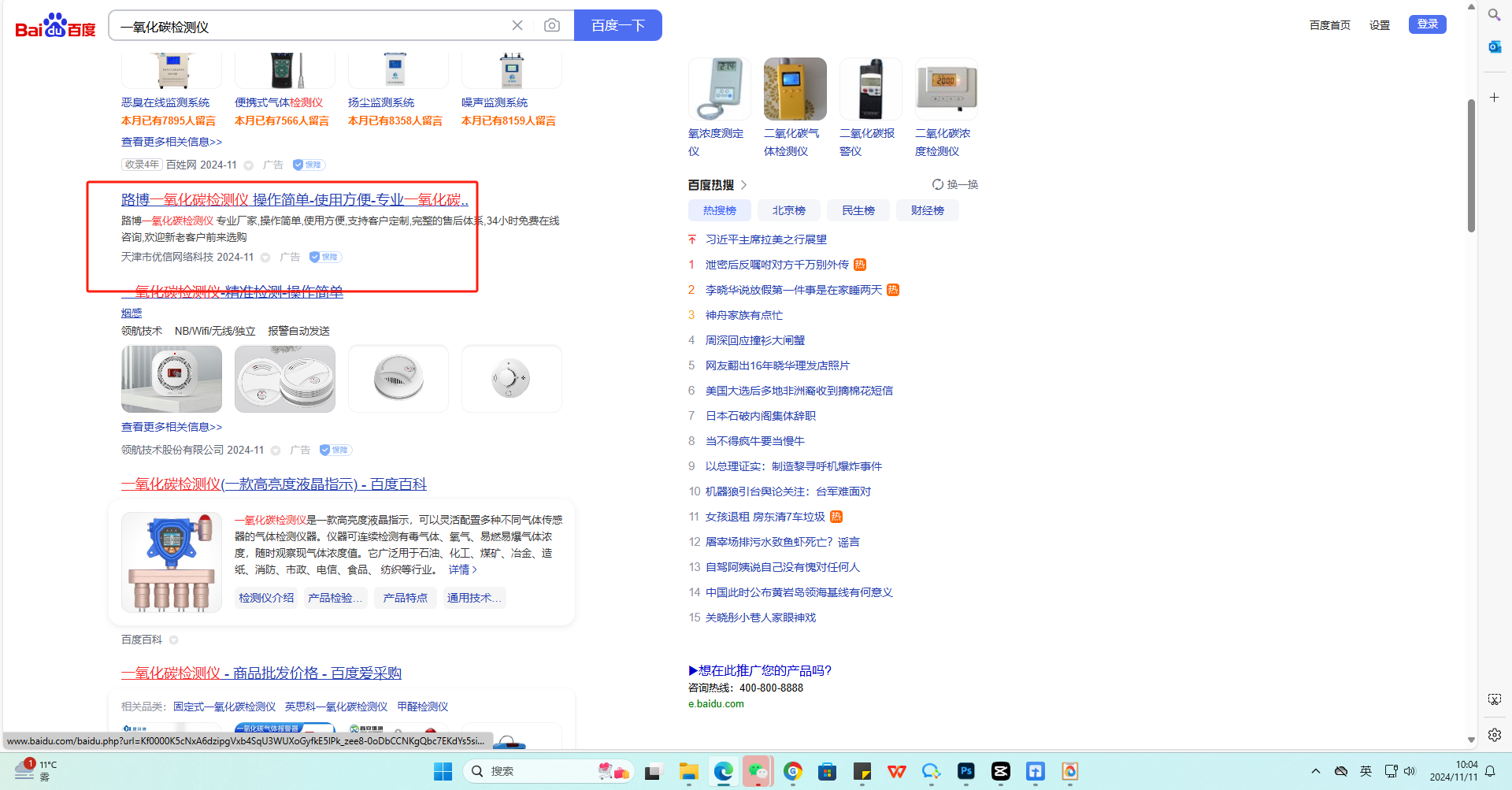The image size is (1512, 790).
Task: Click the 登录 login button
Action: (x=1428, y=24)
